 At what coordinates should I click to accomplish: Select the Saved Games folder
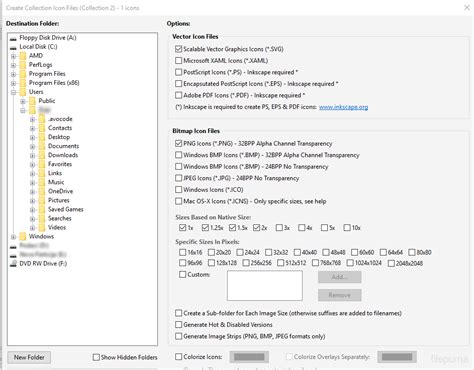click(x=66, y=209)
